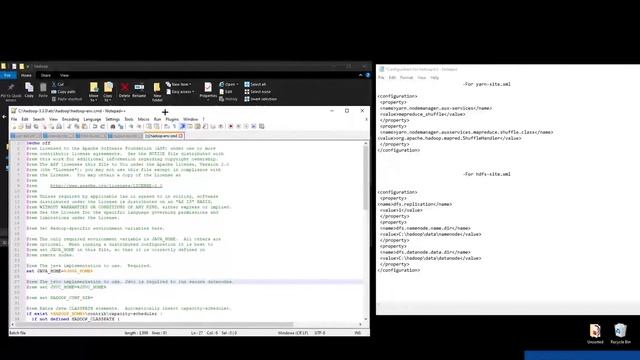Click the New file icon in Notepad++ toolbar
640x360 pixels.
point(14,127)
